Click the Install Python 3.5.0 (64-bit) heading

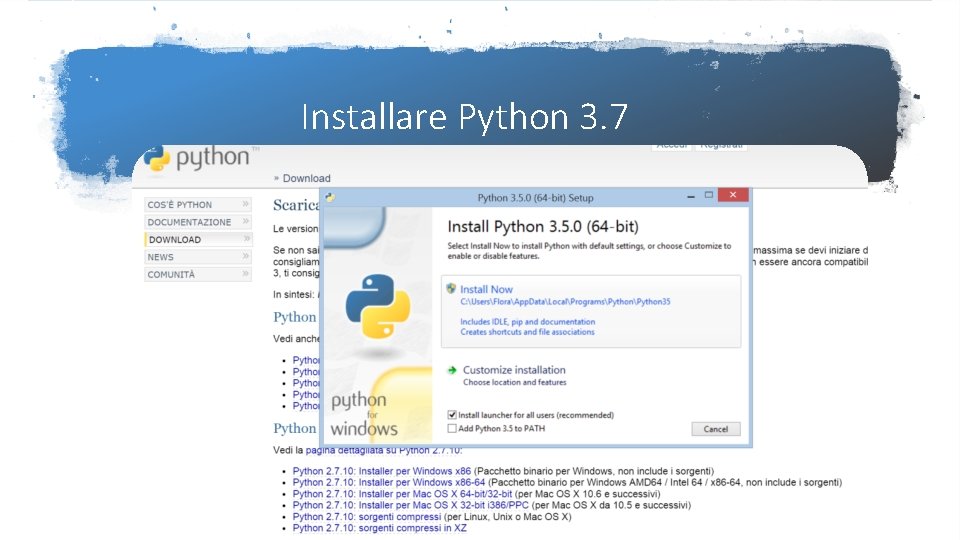click(x=542, y=227)
